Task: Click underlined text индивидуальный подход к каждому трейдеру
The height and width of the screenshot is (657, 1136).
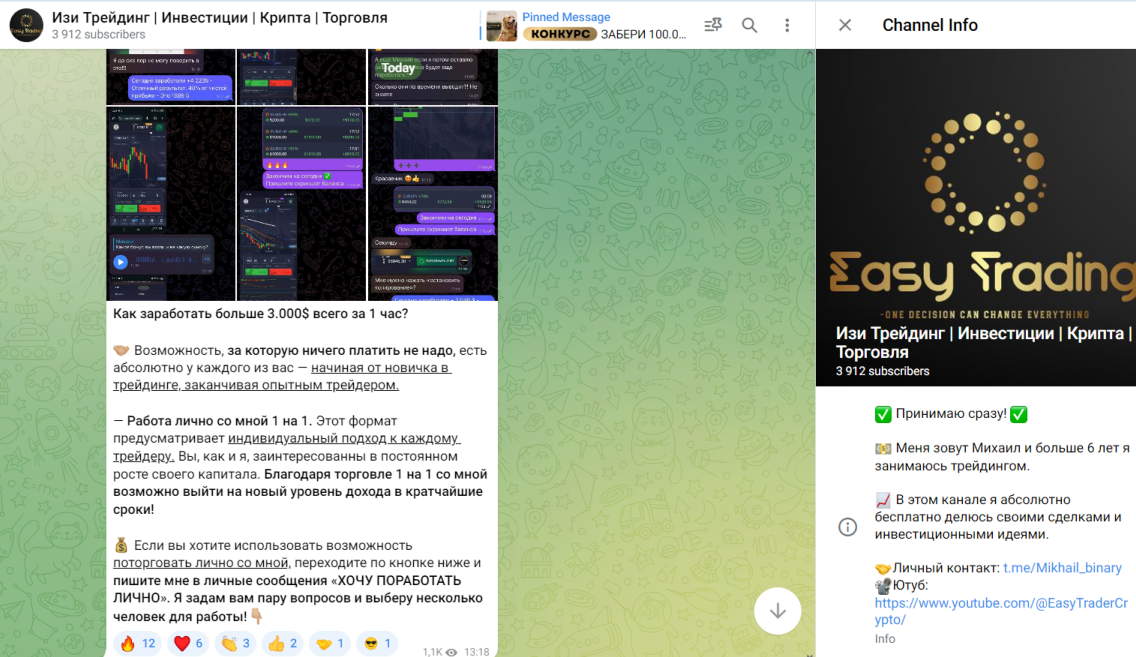Action: 286,447
